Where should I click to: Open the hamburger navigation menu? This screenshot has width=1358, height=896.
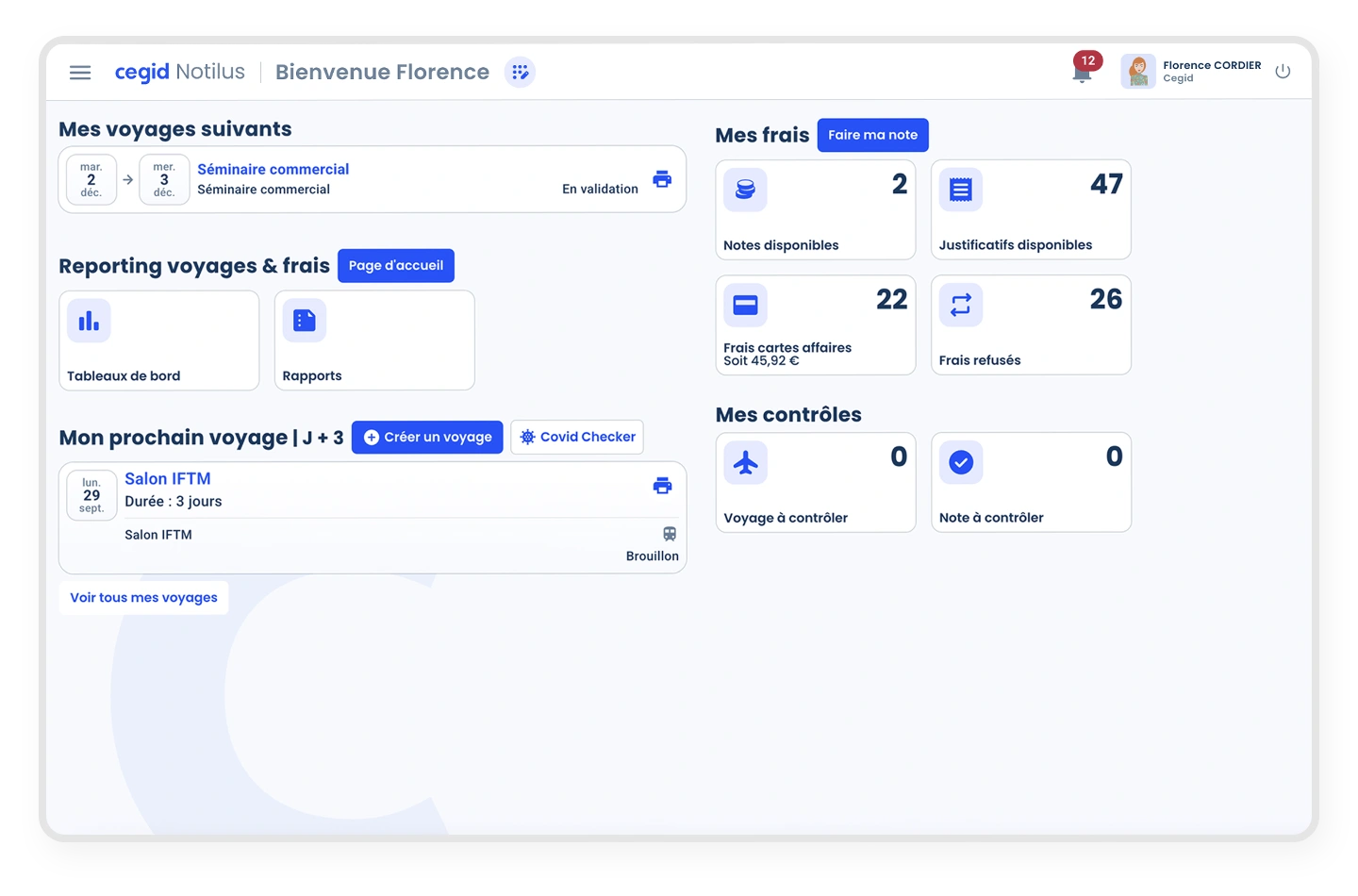pos(80,73)
